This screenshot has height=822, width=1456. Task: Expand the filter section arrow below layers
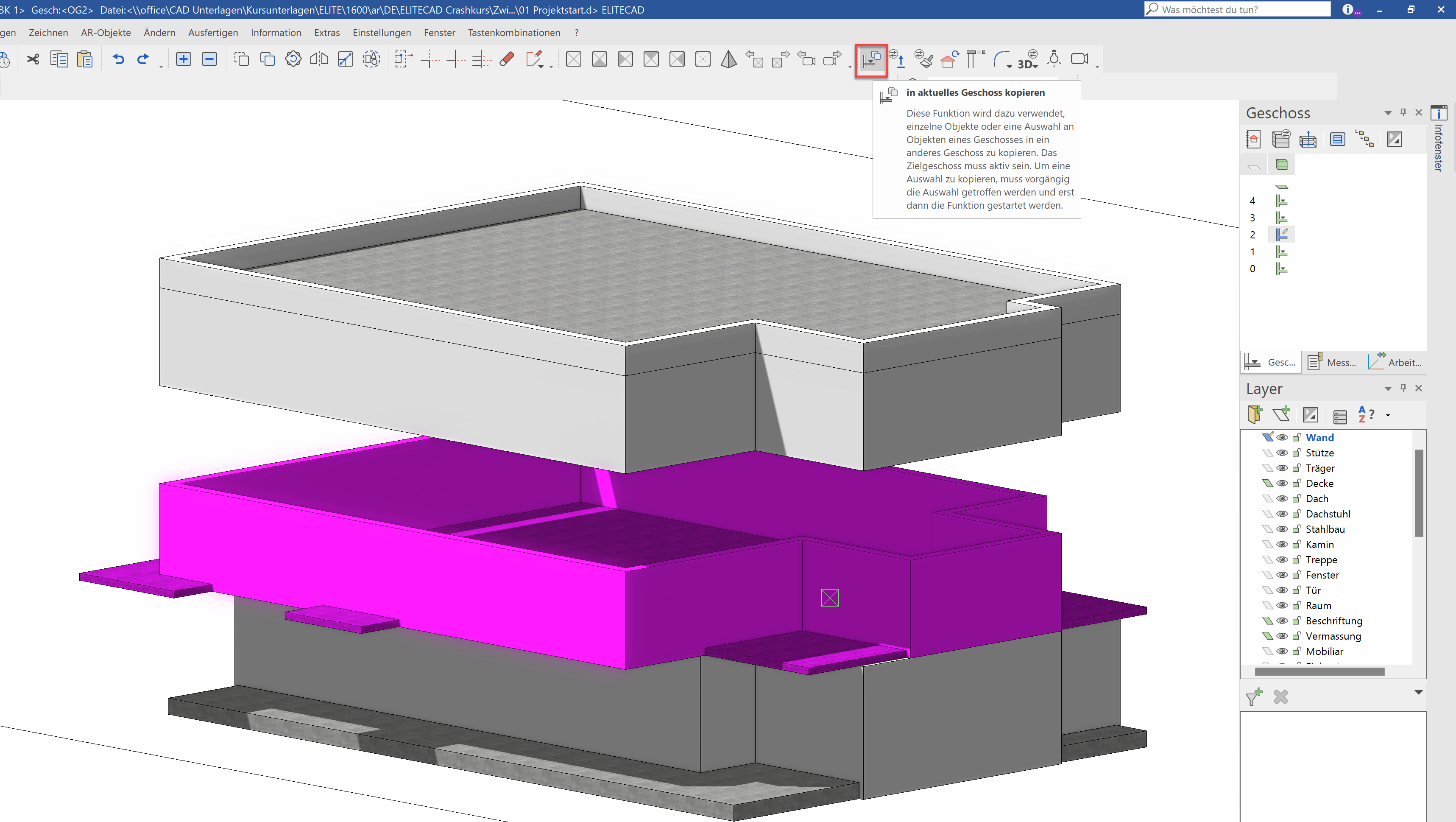tap(1418, 692)
